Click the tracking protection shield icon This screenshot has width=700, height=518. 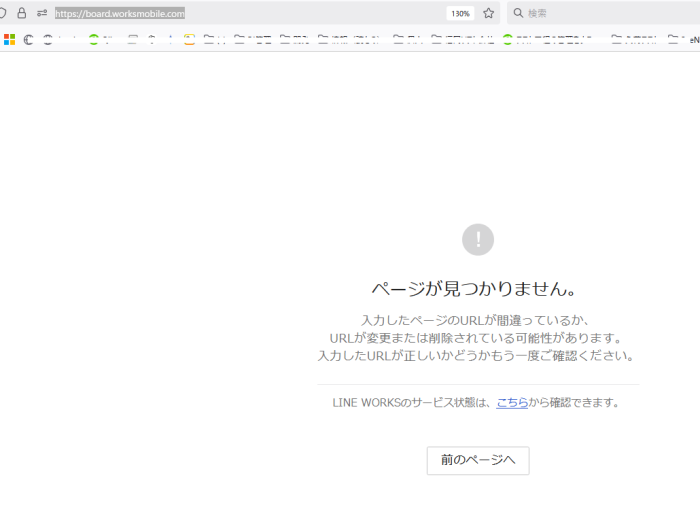[3, 13]
